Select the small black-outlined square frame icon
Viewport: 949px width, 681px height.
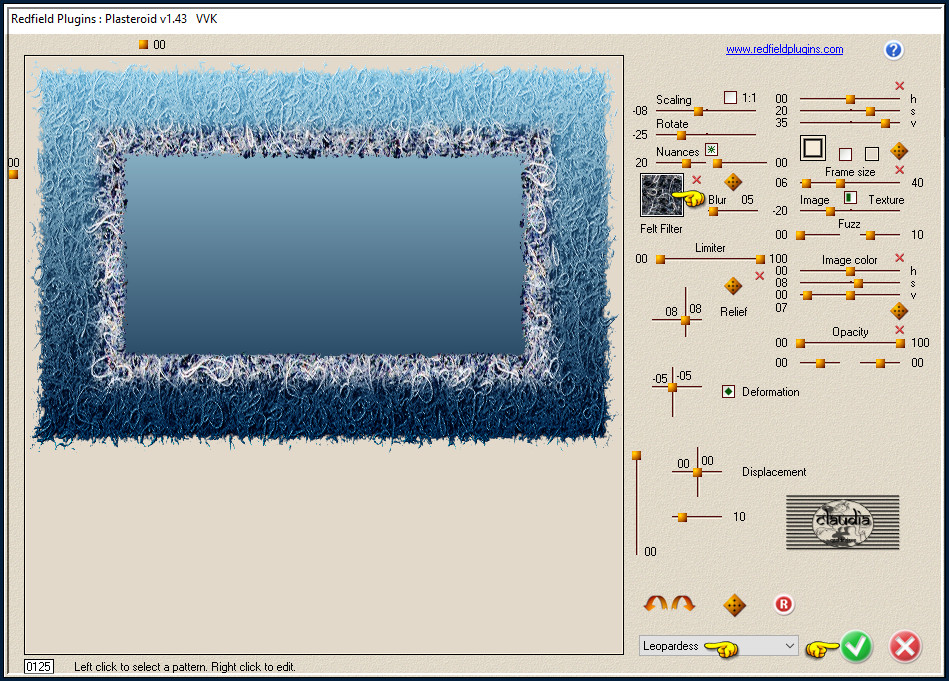872,154
